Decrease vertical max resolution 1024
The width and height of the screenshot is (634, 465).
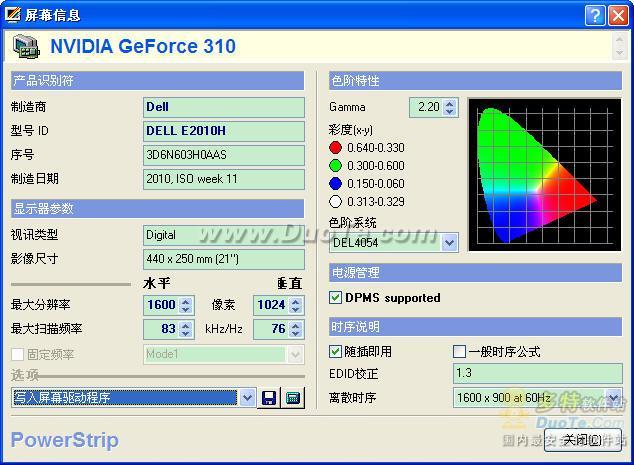pos(296,310)
